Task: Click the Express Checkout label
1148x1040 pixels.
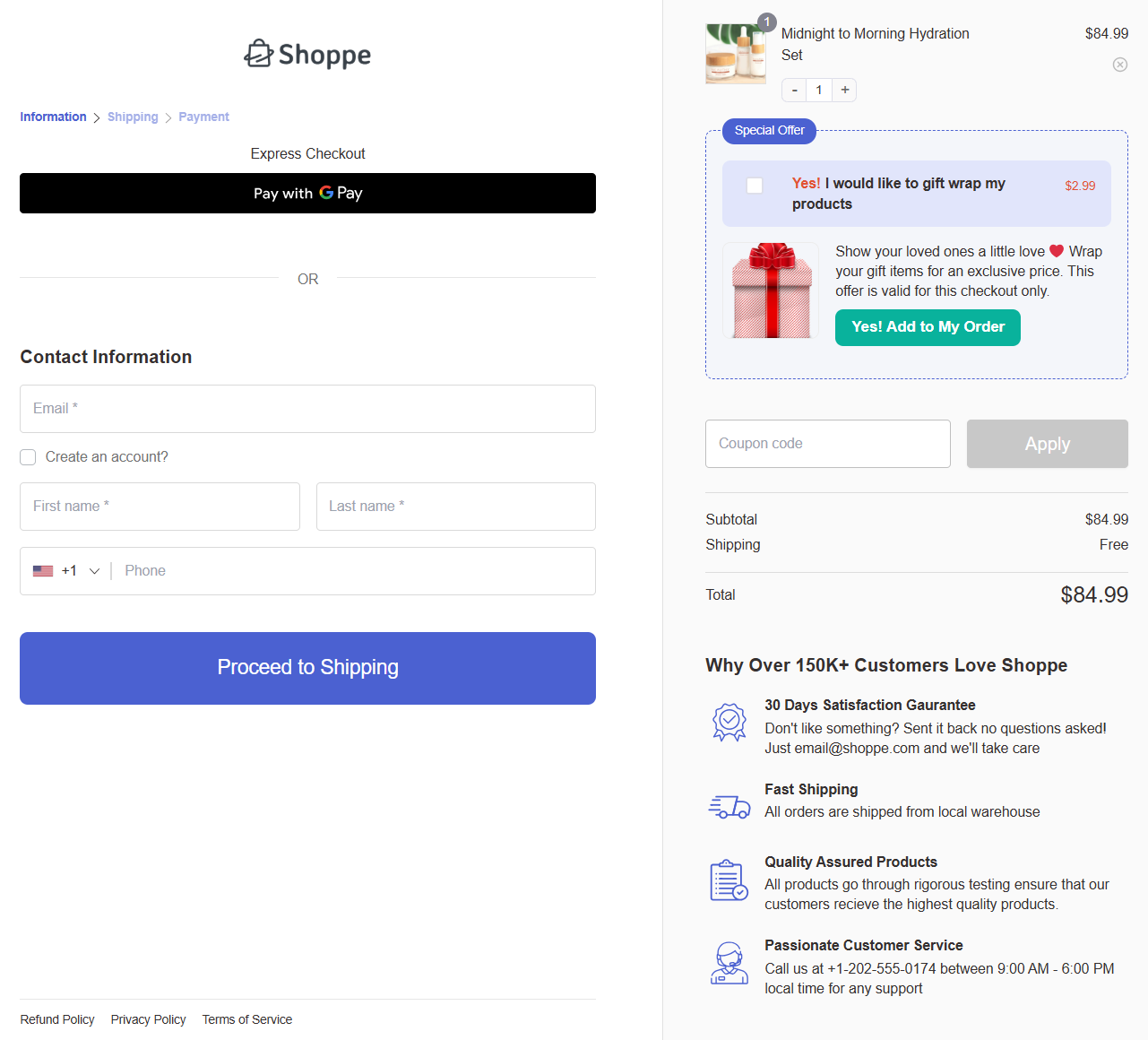Action: point(307,154)
